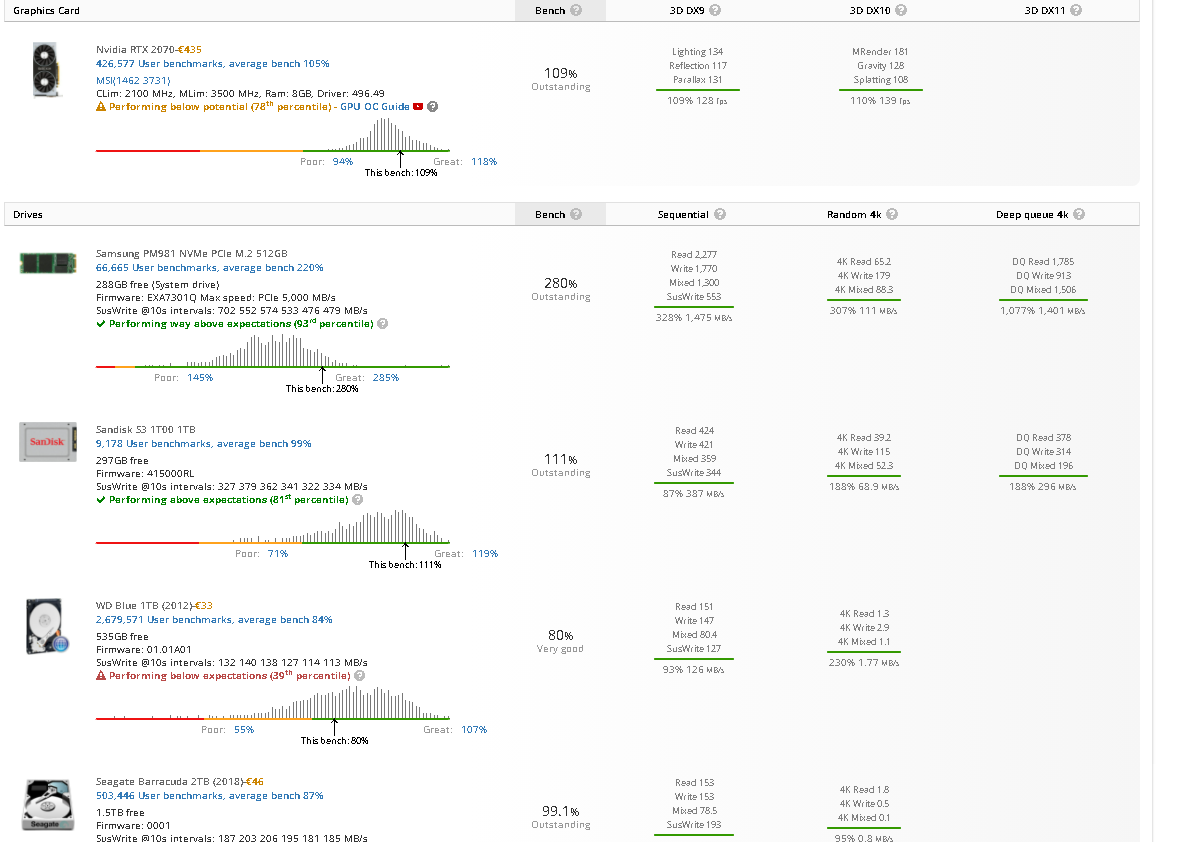This screenshot has width=1197, height=842.
Task: Open 503,446 User benchmarks link
Action: [x=209, y=796]
